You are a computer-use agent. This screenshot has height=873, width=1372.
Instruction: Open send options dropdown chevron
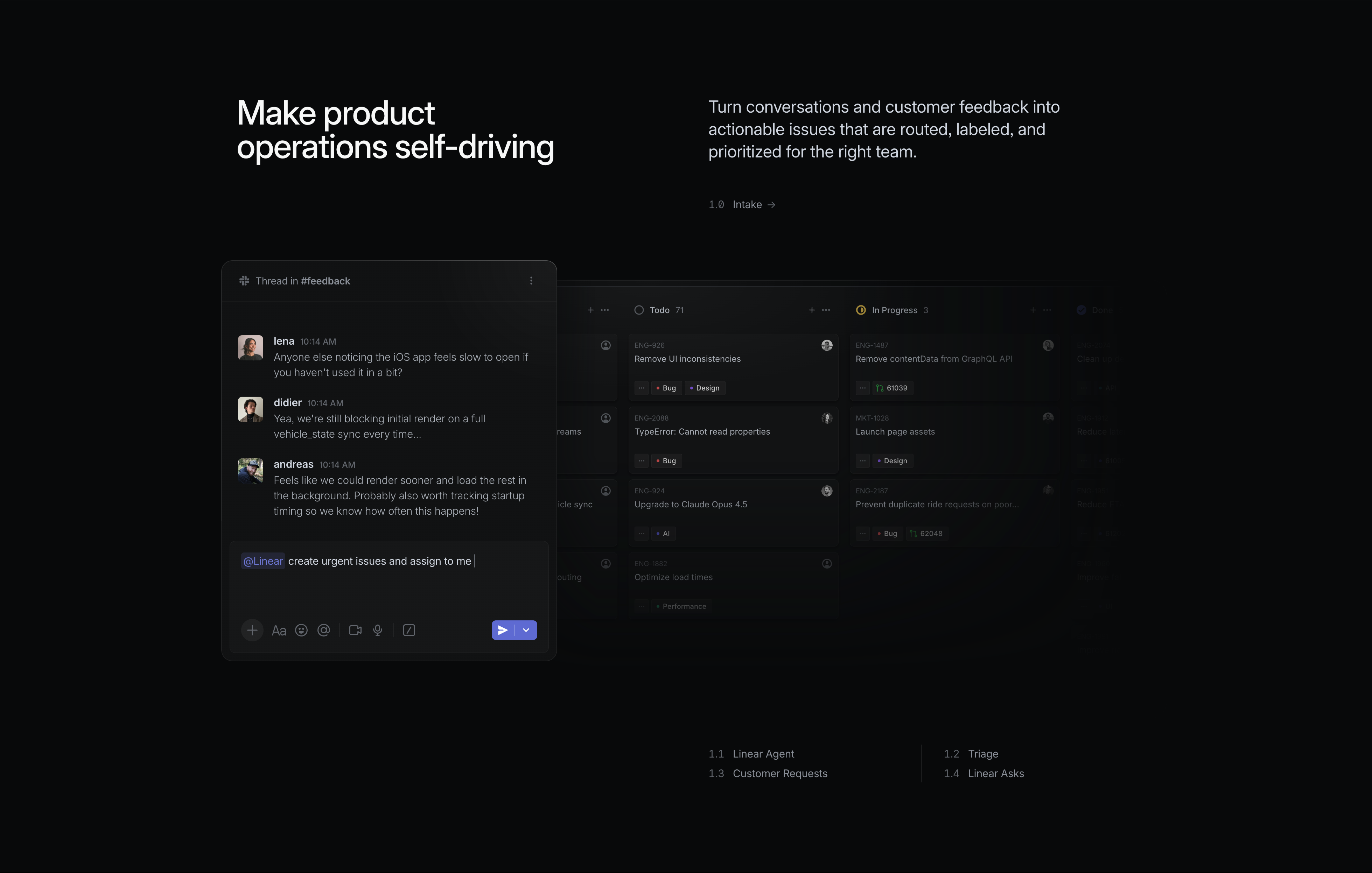click(x=526, y=630)
